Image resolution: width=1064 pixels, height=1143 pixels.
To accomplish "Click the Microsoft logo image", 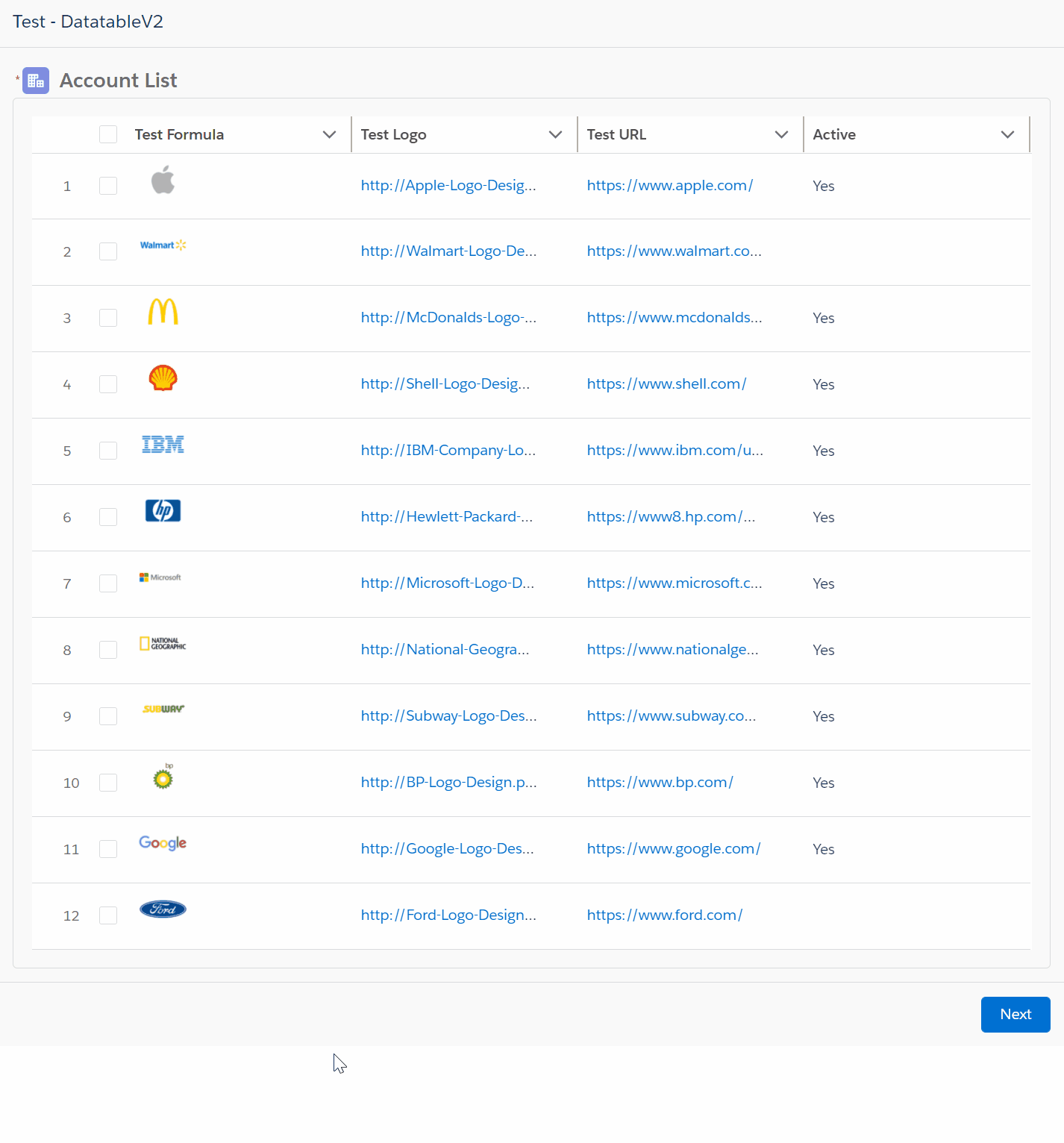I will pos(160,577).
